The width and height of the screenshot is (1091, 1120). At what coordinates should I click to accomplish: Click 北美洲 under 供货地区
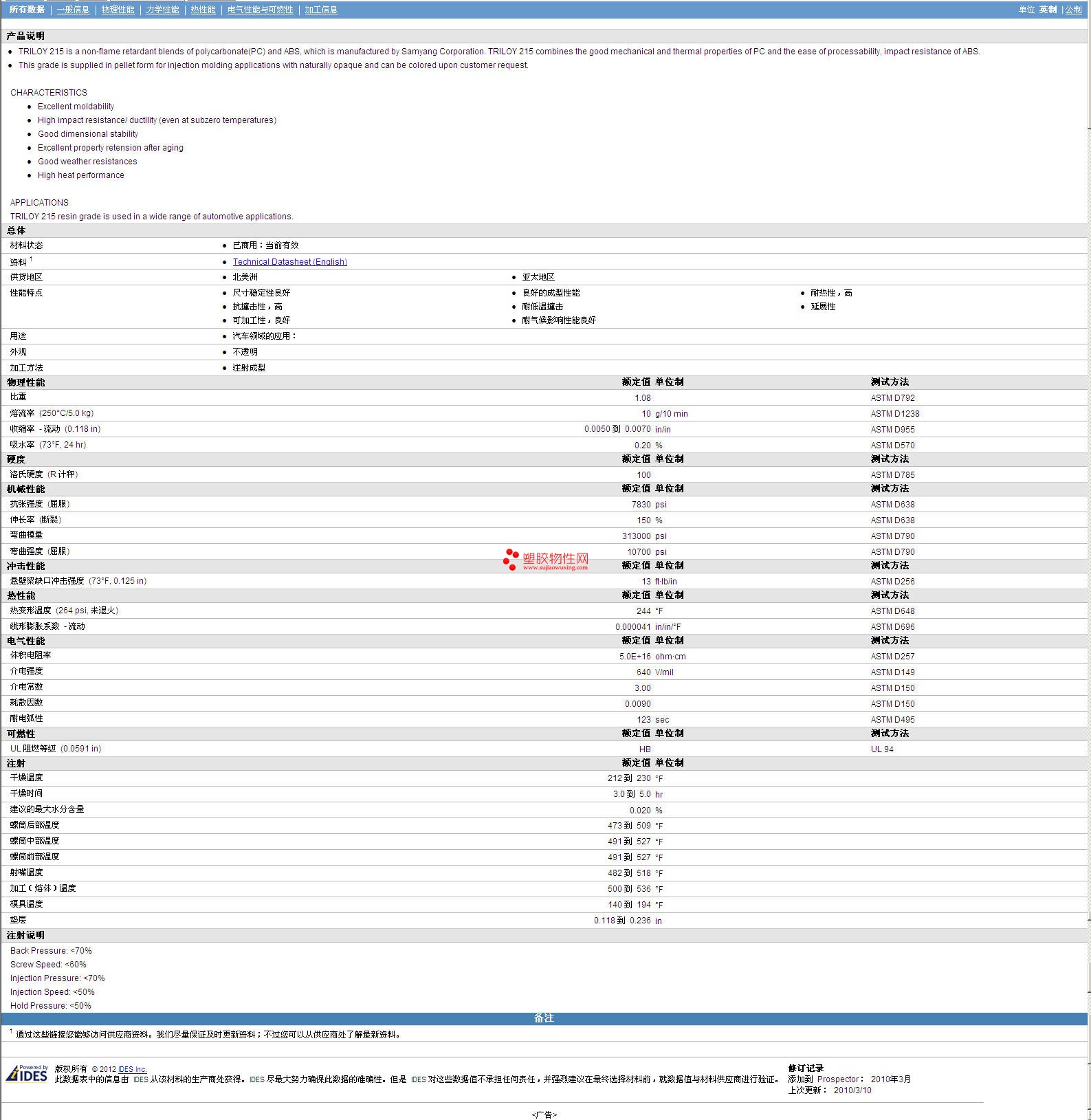click(245, 277)
